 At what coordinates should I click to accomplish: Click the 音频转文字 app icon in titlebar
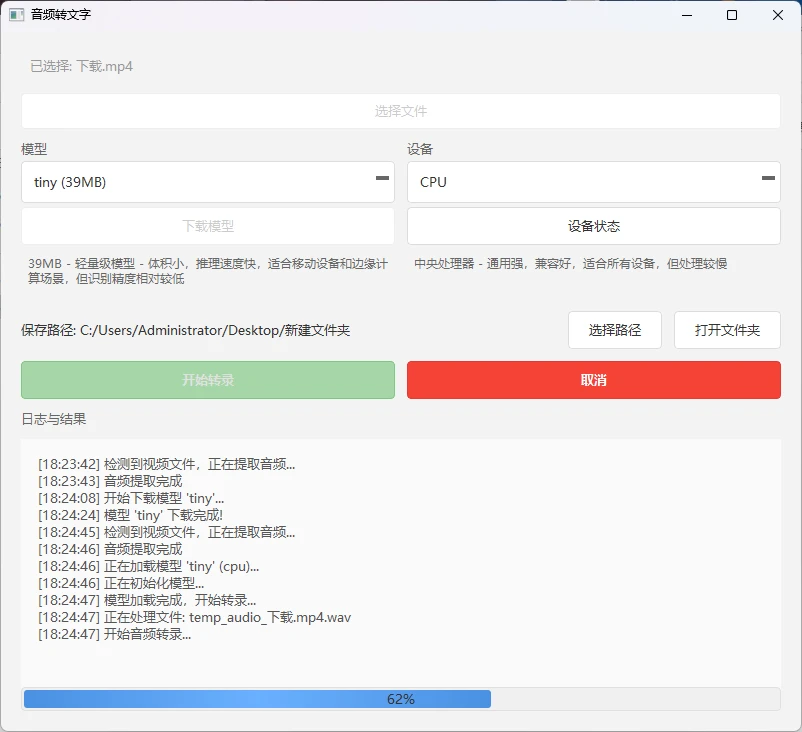point(18,15)
